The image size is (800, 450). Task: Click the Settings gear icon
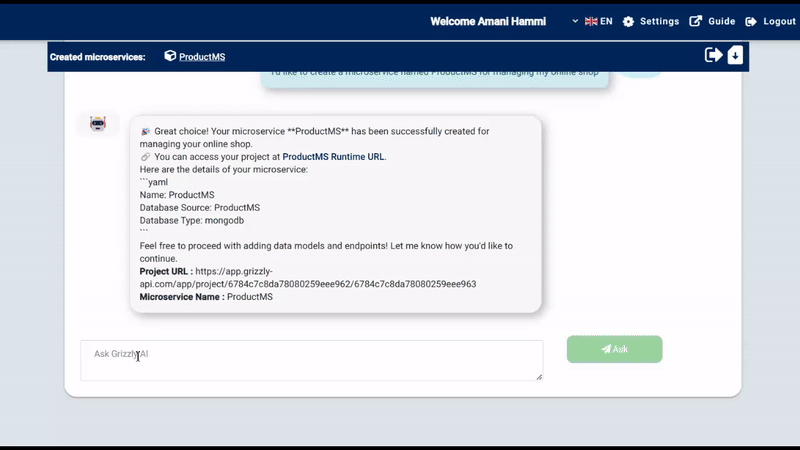click(x=628, y=21)
